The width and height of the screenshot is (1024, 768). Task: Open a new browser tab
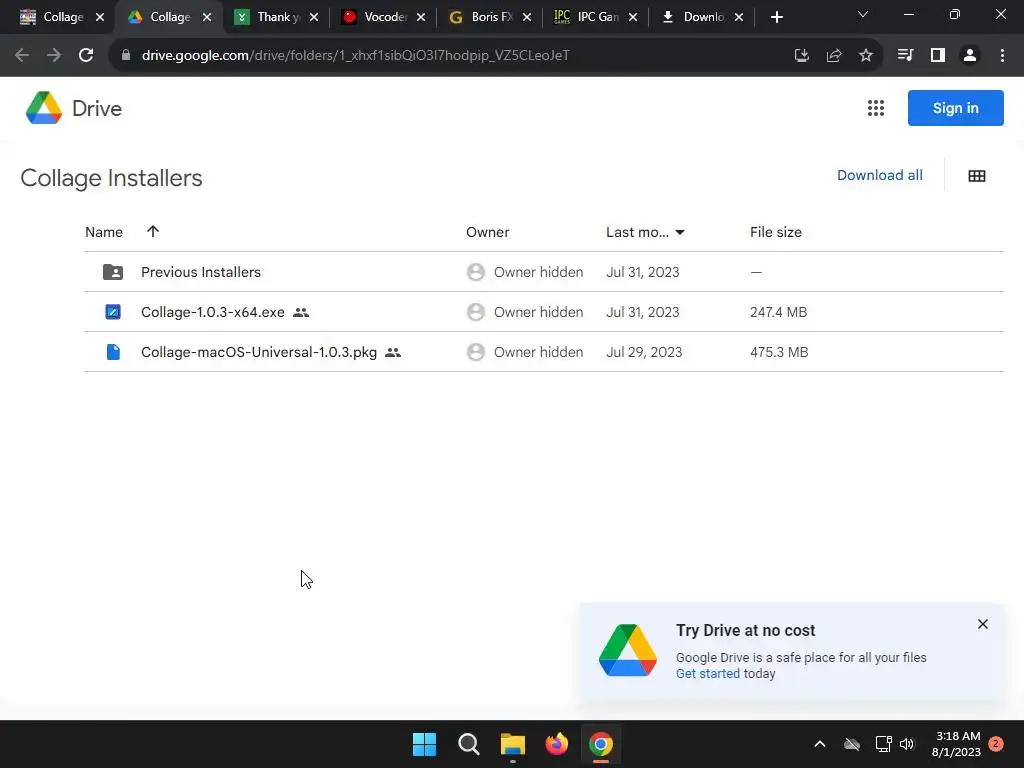(776, 17)
